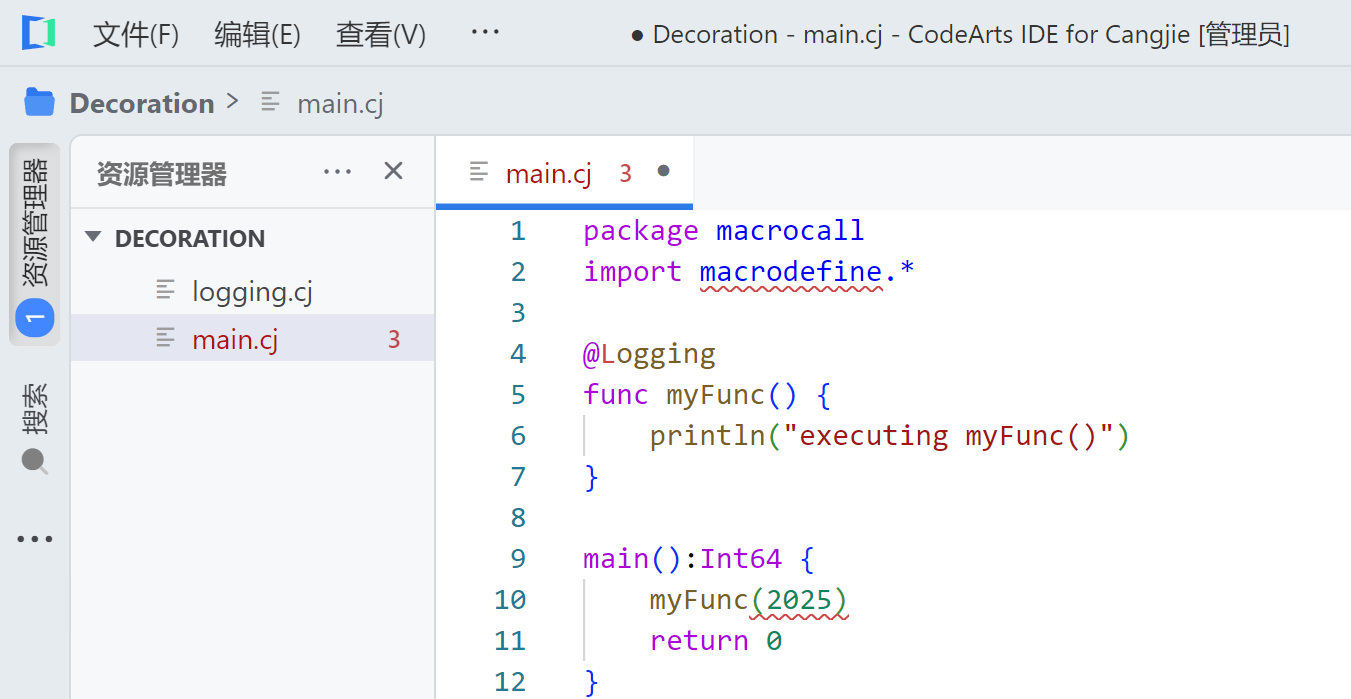Open the 文件(F) menu

135,35
